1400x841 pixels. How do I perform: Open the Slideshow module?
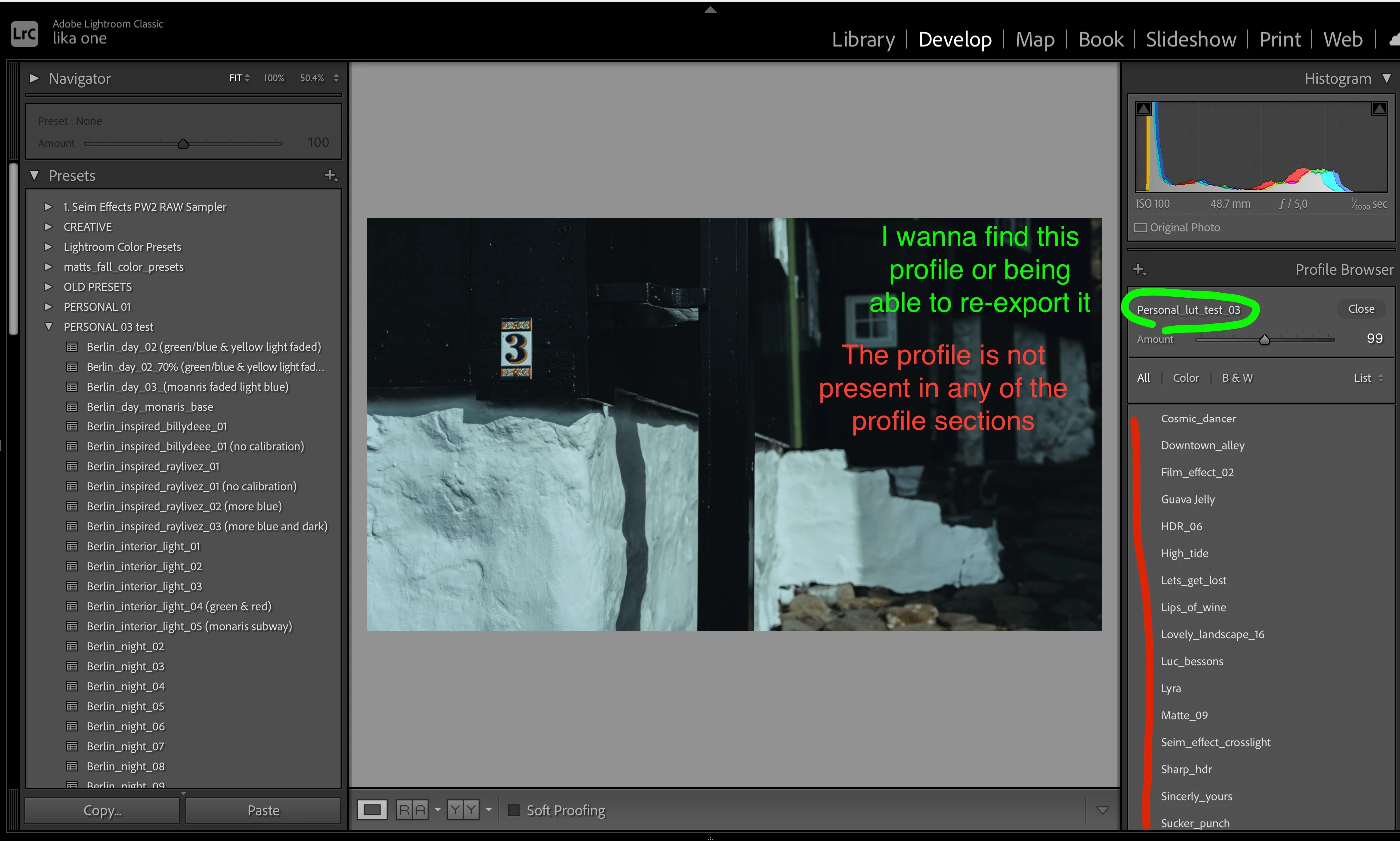(1190, 39)
